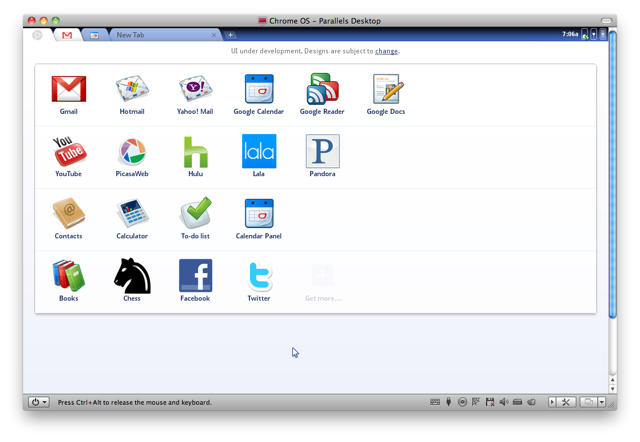Screen dimensions: 640x442
Task: Open the Google Calendar app
Action: [259, 89]
